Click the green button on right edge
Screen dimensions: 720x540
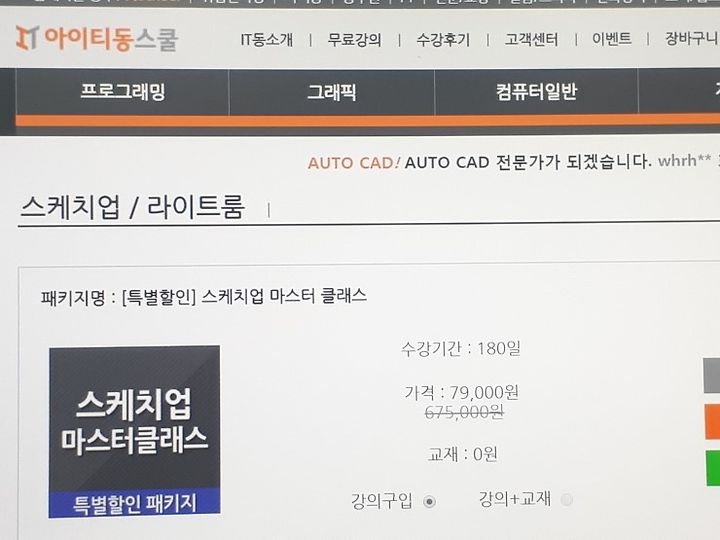713,467
